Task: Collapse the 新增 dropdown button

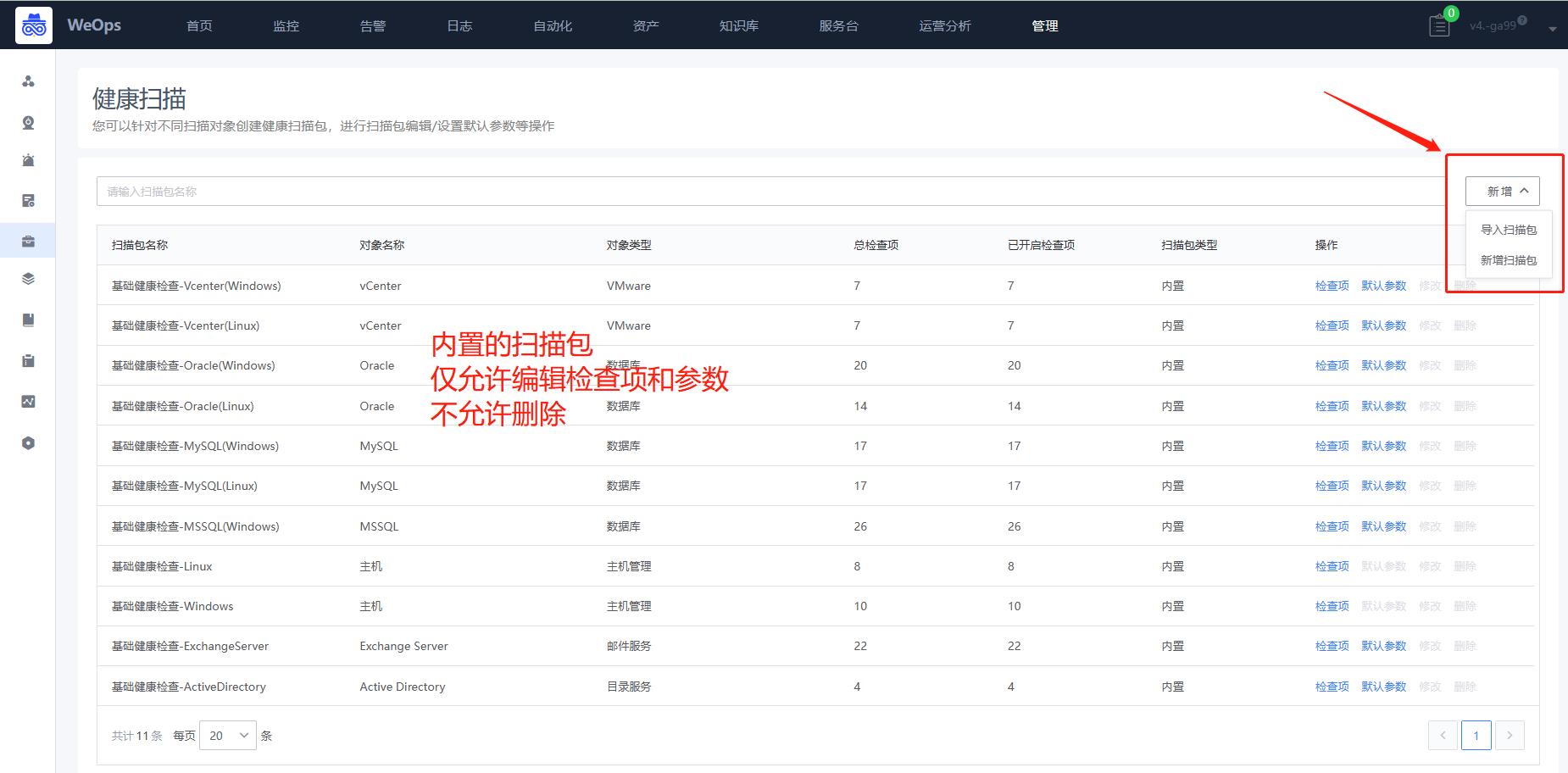Action: (1503, 192)
